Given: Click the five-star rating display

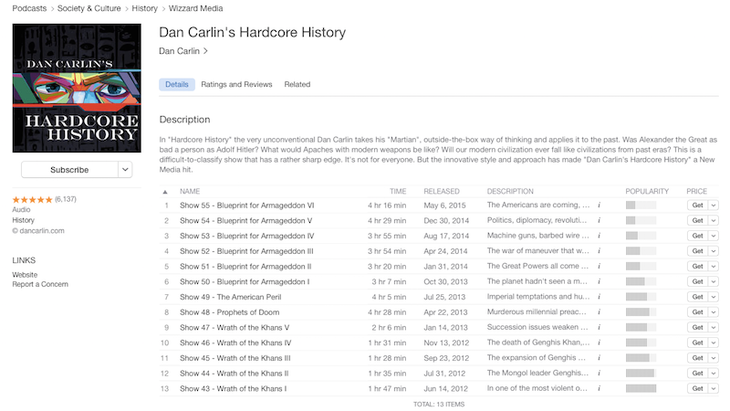Looking at the screenshot, I should pyautogui.click(x=33, y=200).
